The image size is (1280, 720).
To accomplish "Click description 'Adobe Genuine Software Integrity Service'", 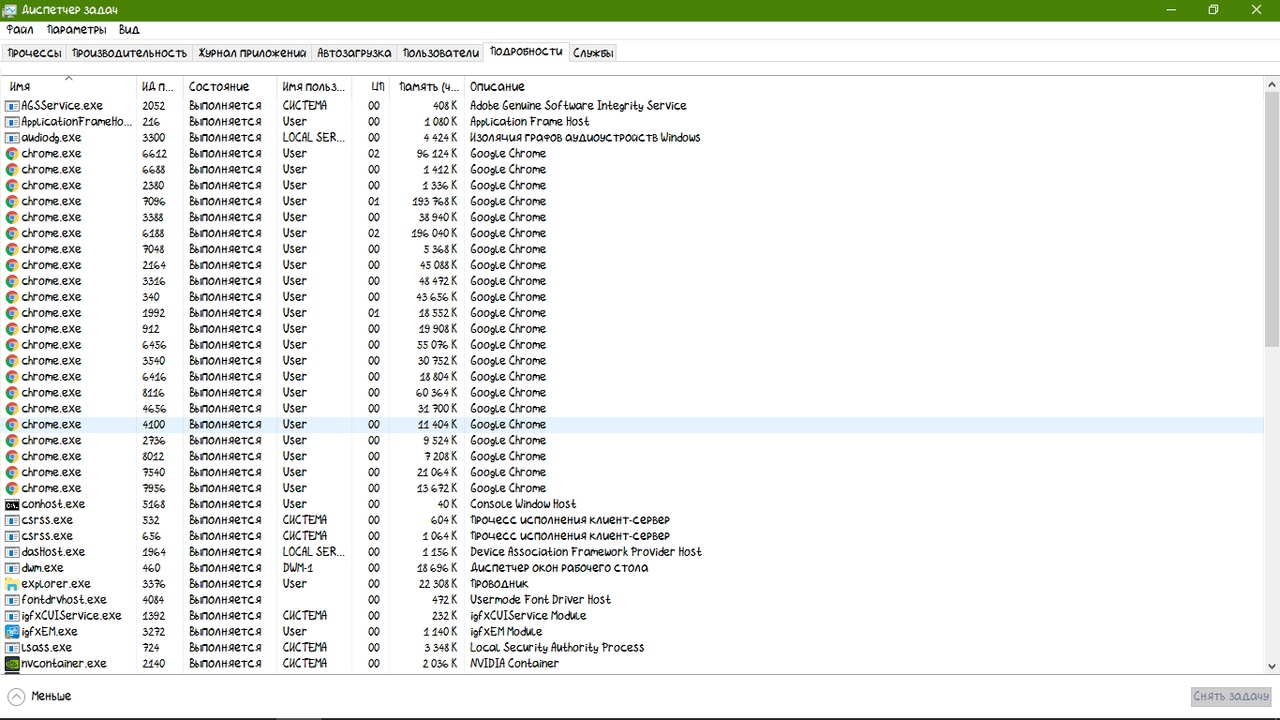I will 578,106.
